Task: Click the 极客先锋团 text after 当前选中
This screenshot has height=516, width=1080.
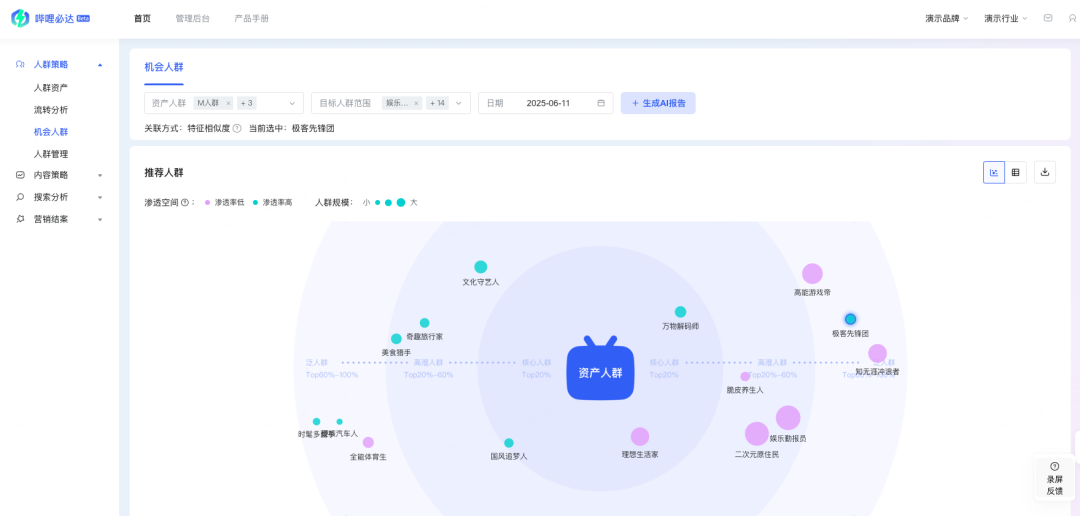Action: pos(313,128)
